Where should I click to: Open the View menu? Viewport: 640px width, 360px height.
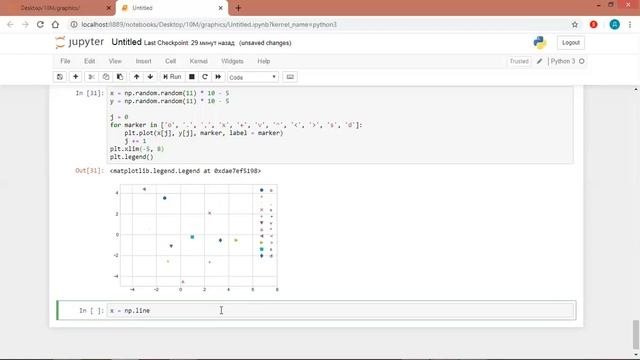tap(115, 61)
